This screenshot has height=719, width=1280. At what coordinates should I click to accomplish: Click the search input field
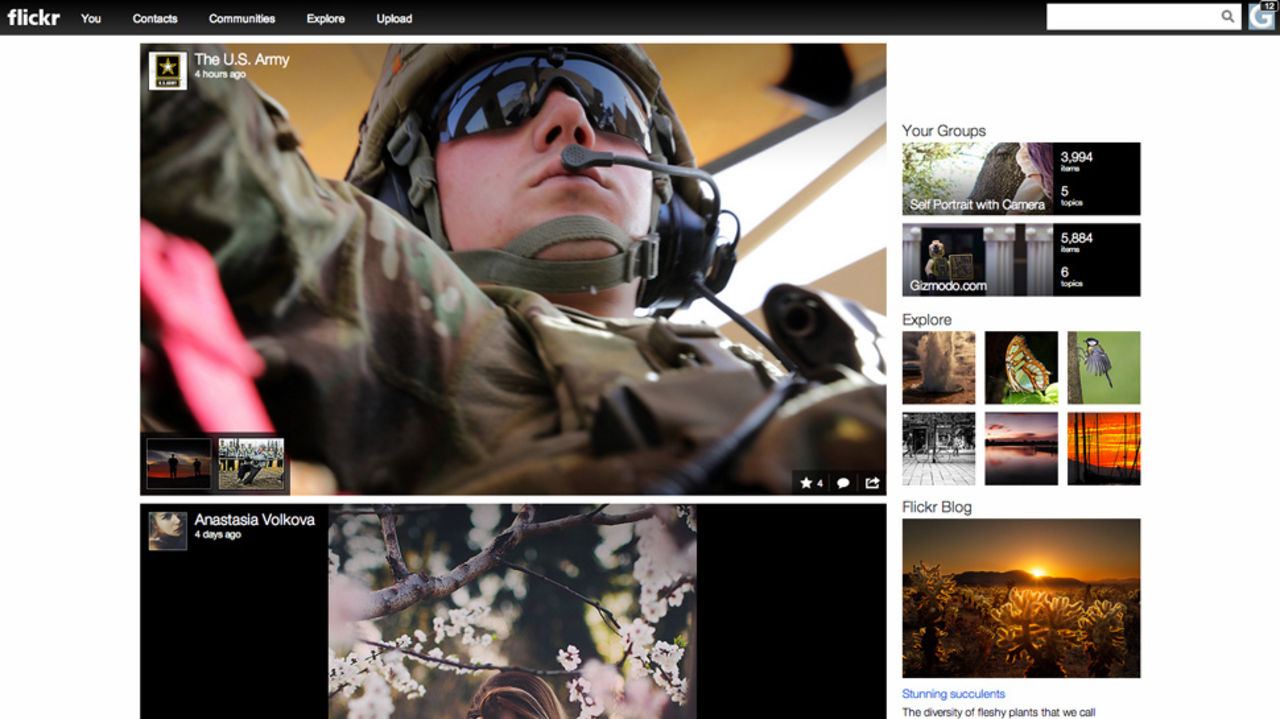coord(1130,17)
